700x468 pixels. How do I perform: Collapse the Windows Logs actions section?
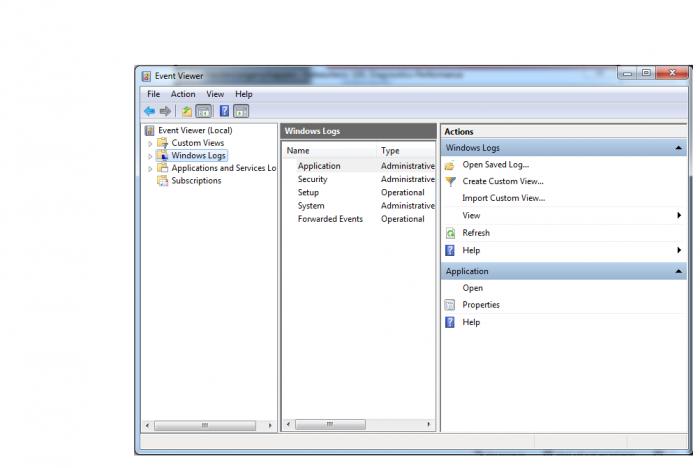pos(678,148)
